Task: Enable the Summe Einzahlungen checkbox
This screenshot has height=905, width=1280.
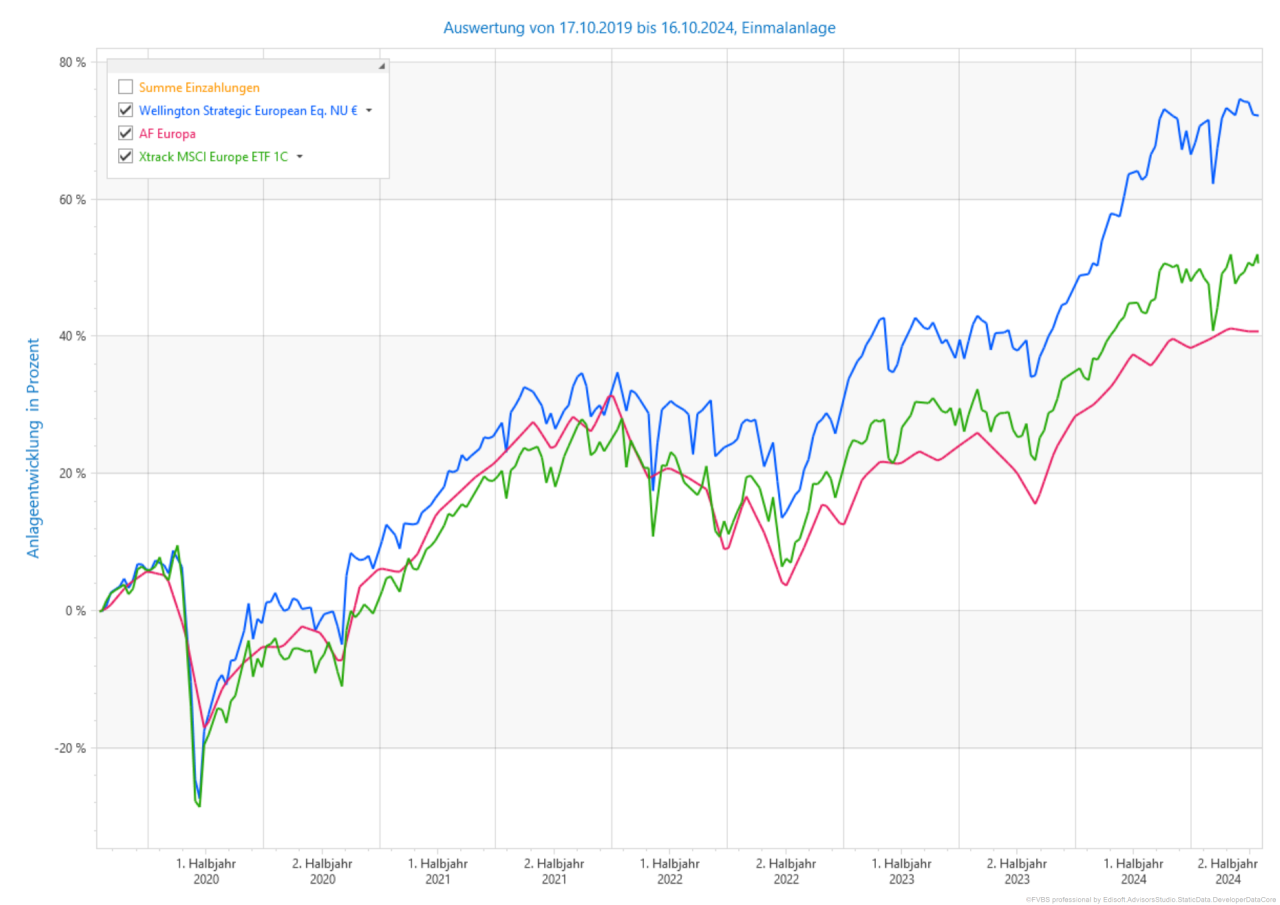Action: (126, 87)
